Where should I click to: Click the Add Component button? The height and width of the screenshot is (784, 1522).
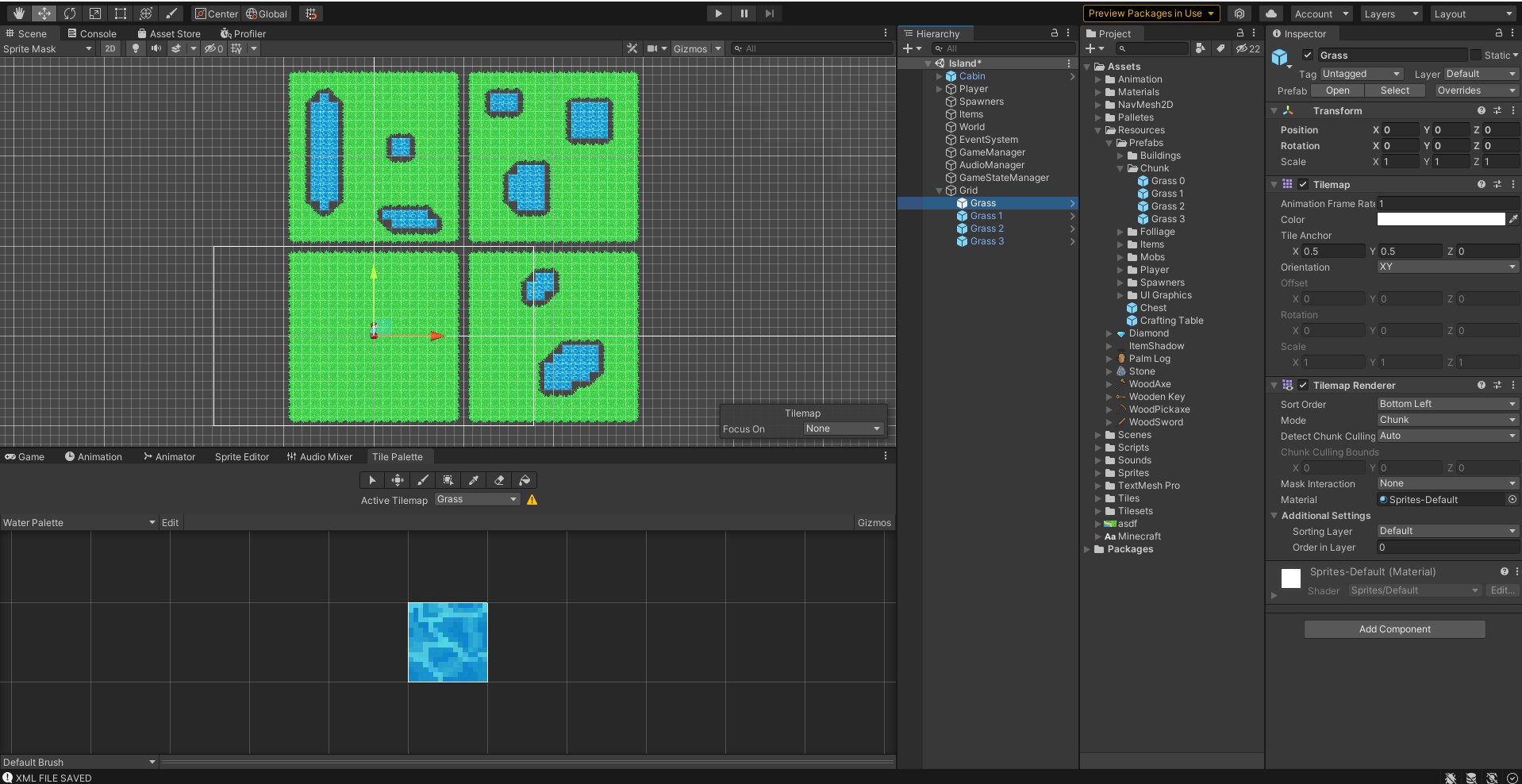pos(1394,629)
